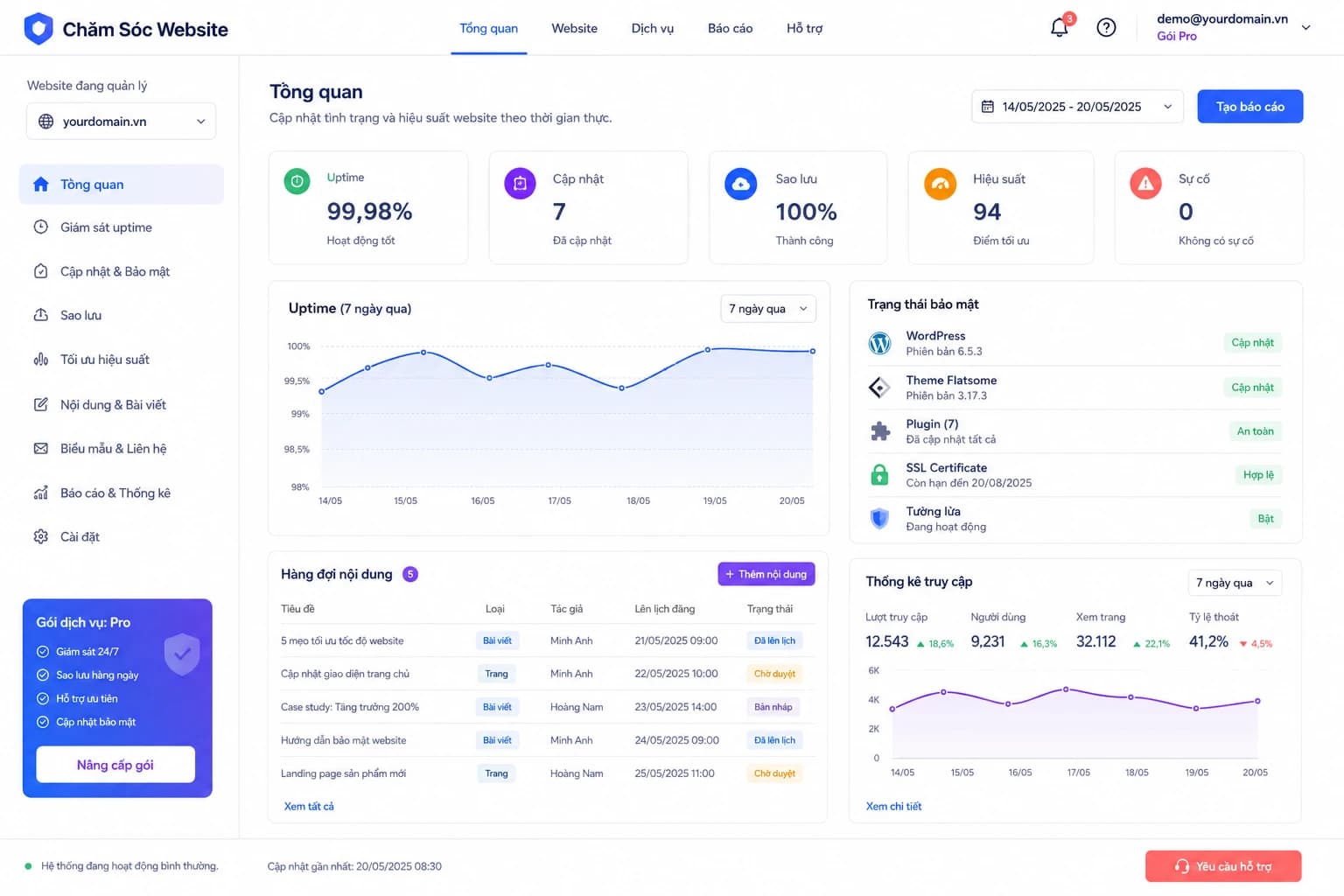This screenshot has height=896, width=1344.
Task: Click the Nâng cấp gói button
Action: [115, 765]
